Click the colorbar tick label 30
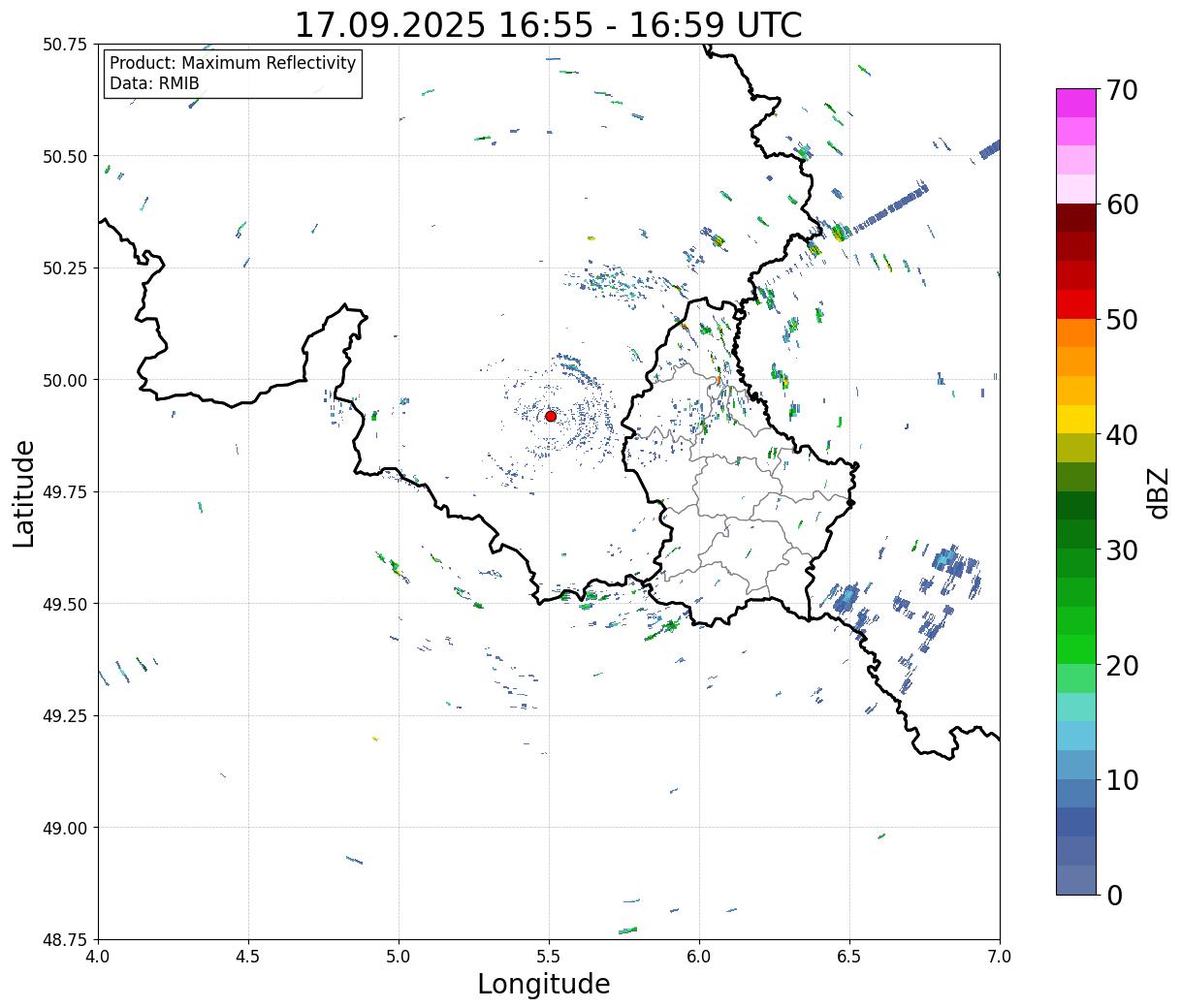1182x1008 pixels. tap(1121, 551)
